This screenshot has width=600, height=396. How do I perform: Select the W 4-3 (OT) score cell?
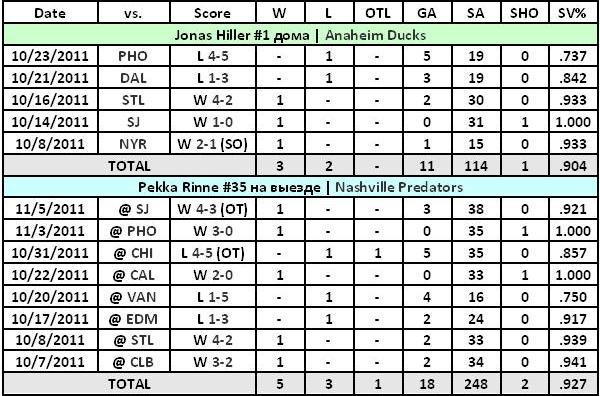[212, 209]
